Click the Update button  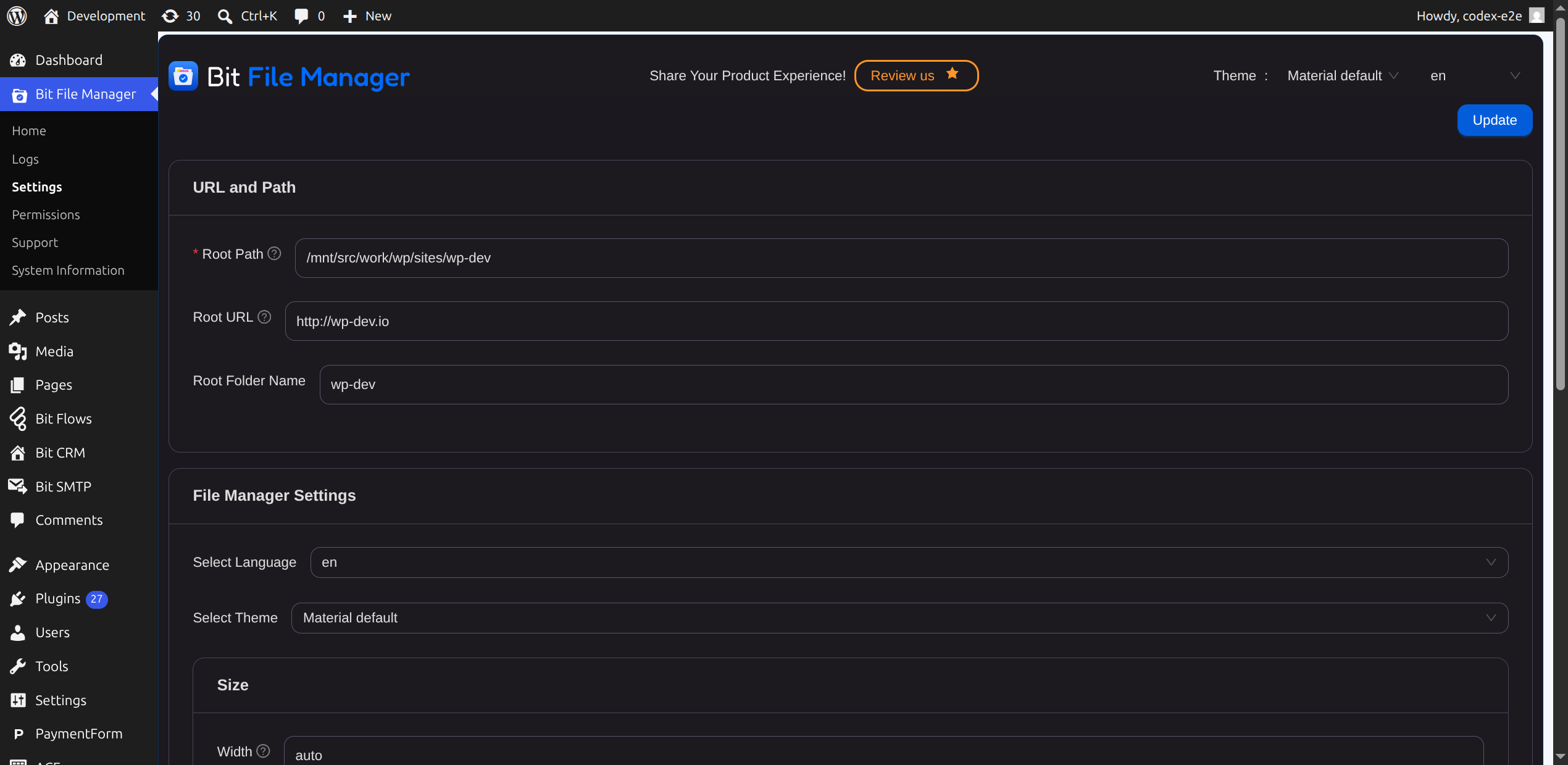pos(1495,120)
